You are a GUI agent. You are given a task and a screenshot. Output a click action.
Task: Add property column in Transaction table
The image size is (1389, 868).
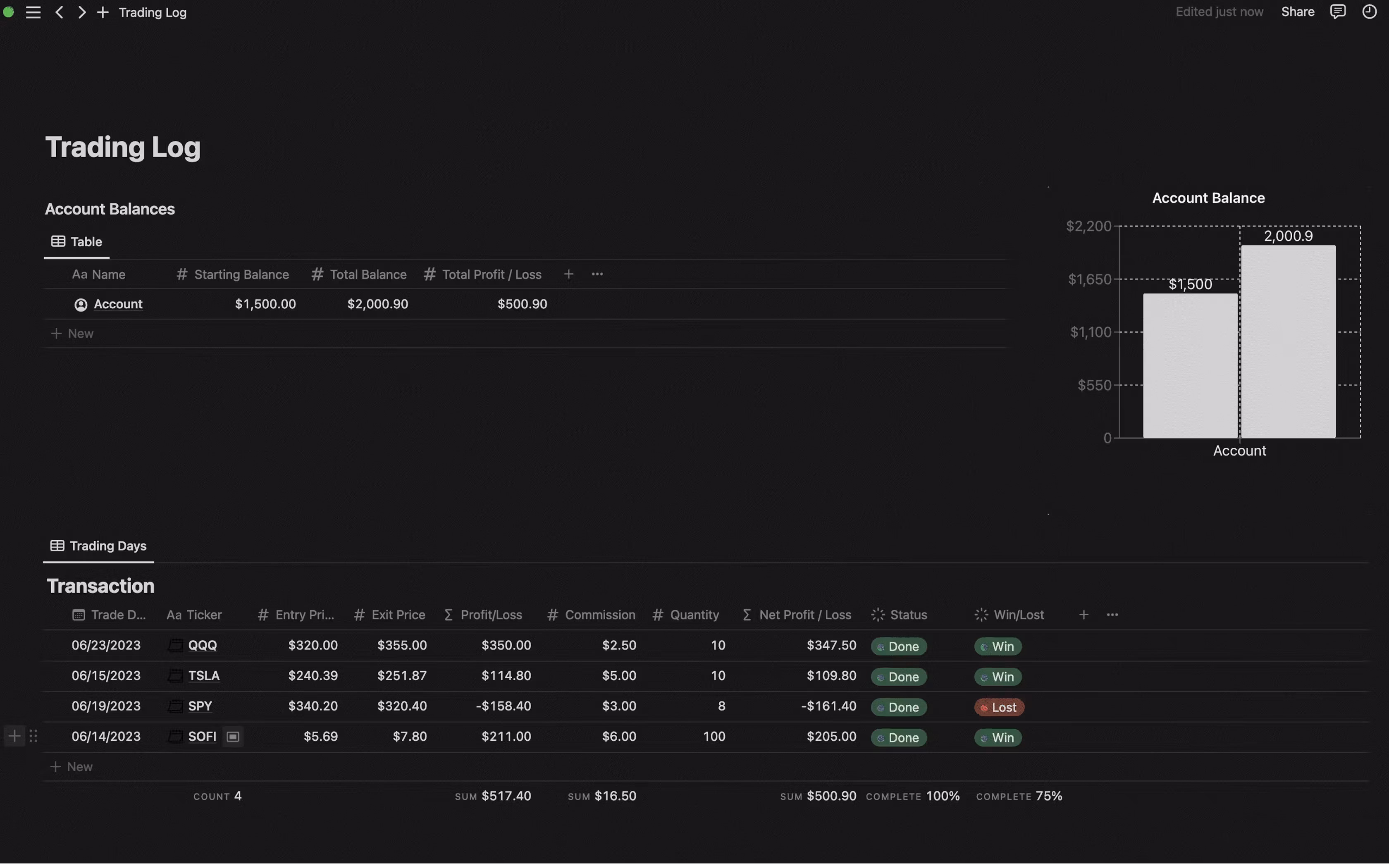point(1083,616)
